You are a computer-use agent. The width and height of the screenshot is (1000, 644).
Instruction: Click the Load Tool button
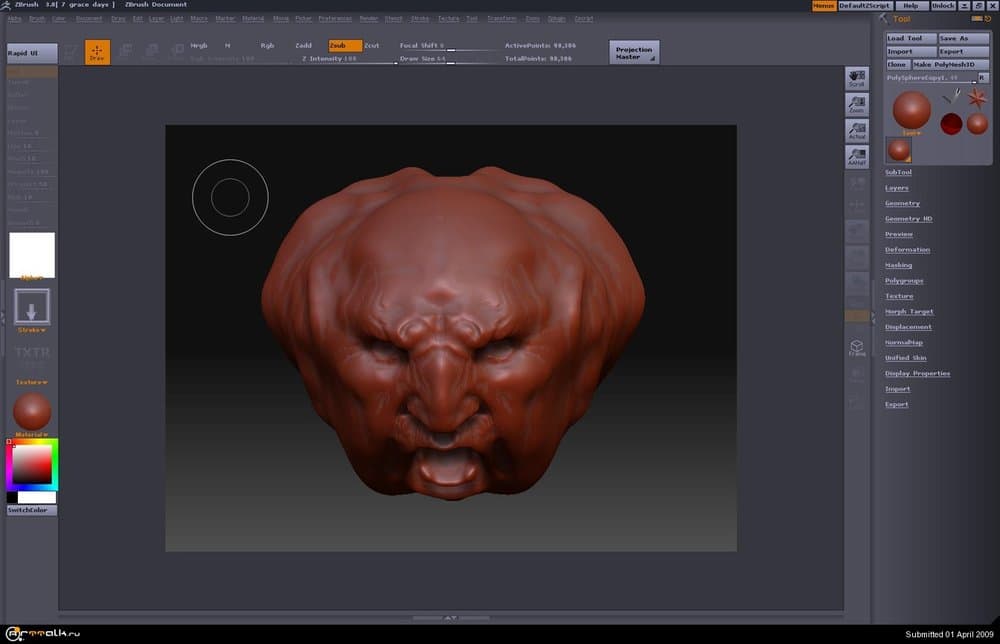pyautogui.click(x=910, y=39)
